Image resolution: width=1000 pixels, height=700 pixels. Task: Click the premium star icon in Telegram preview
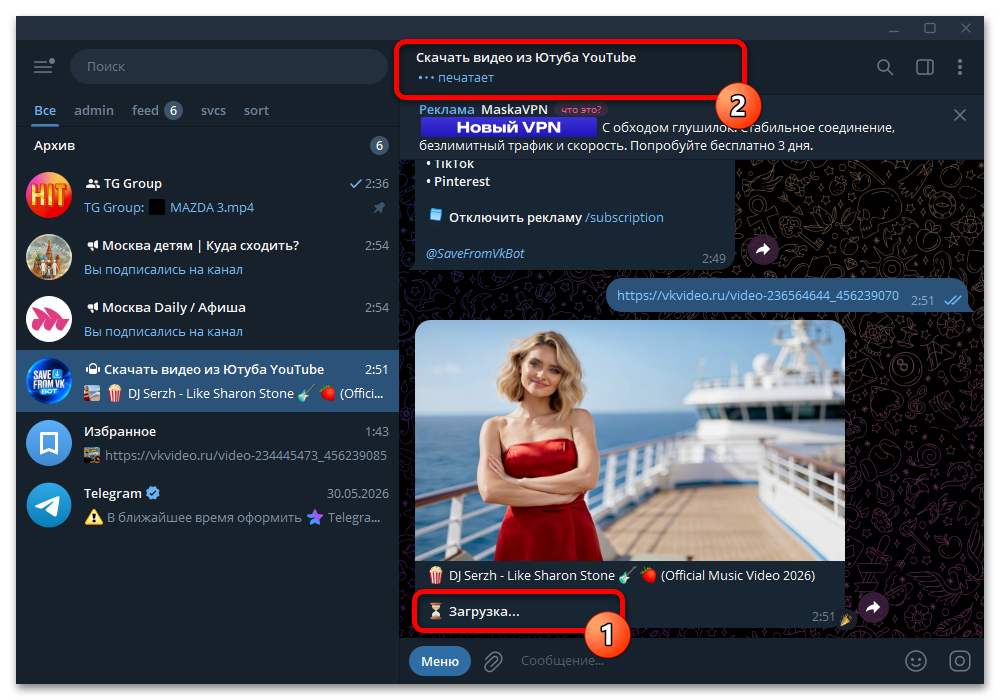coord(315,517)
